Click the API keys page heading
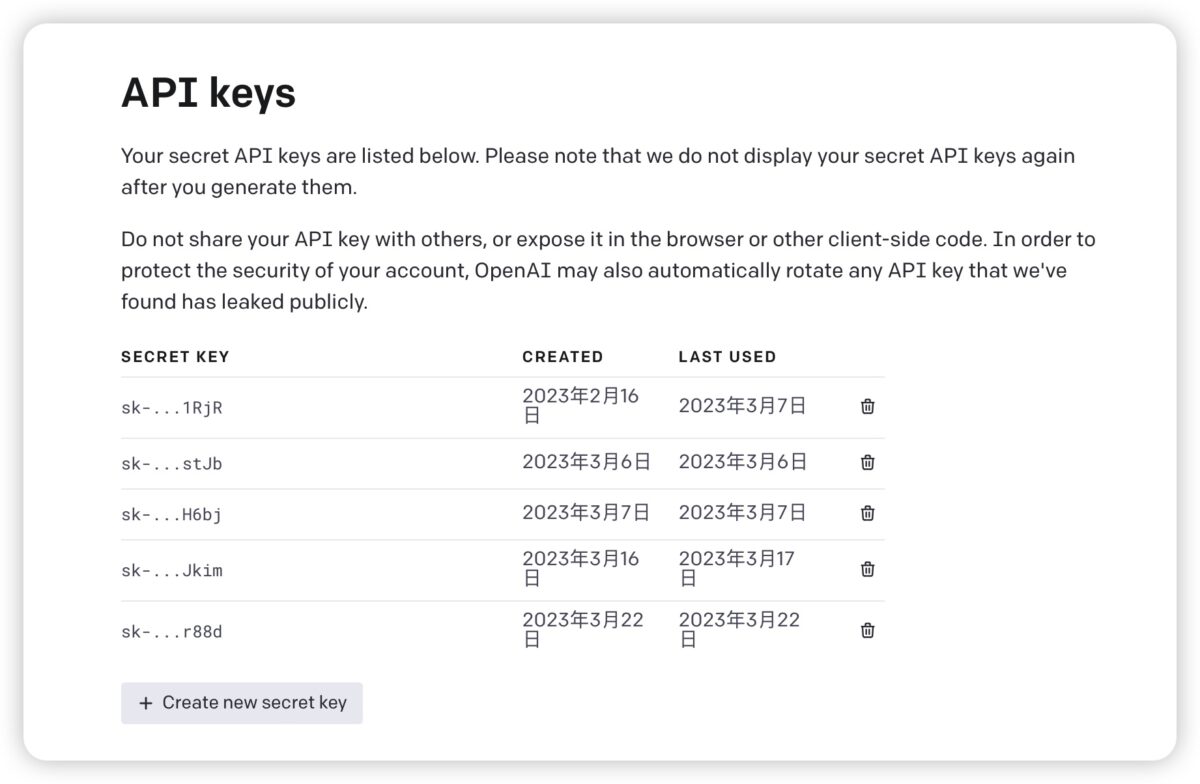Image resolution: width=1200 pixels, height=784 pixels. pyautogui.click(x=208, y=94)
